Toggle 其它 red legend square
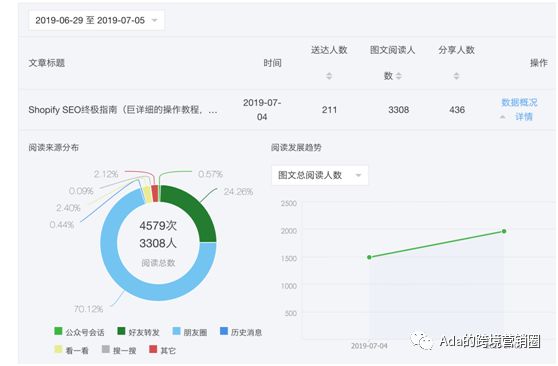The height and width of the screenshot is (366, 558). (153, 349)
